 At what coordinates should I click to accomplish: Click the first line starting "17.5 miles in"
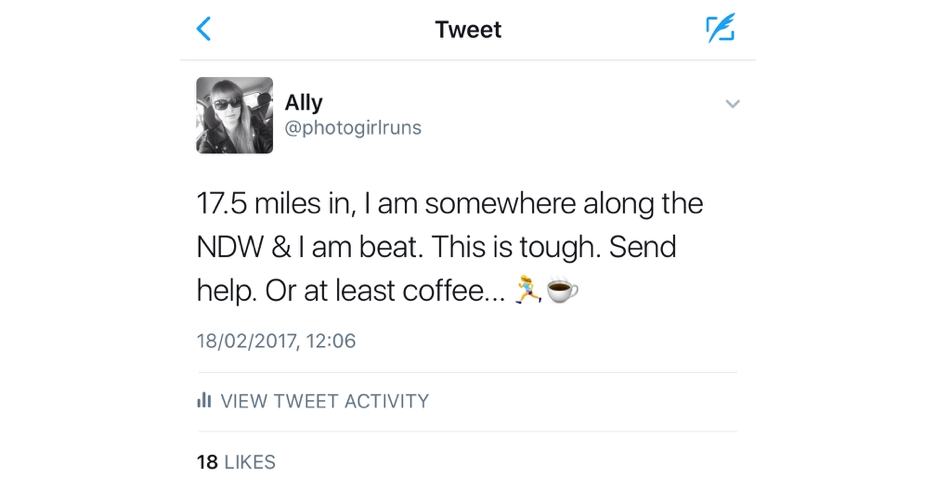449,204
